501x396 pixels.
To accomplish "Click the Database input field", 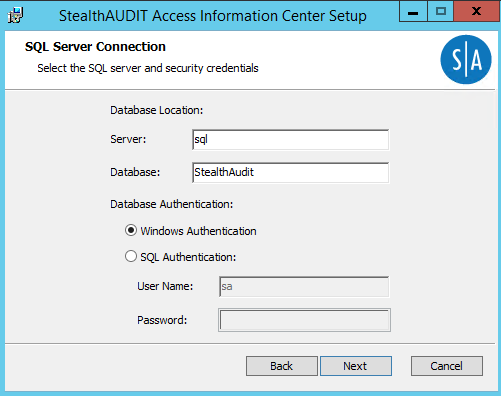I will coord(290,173).
